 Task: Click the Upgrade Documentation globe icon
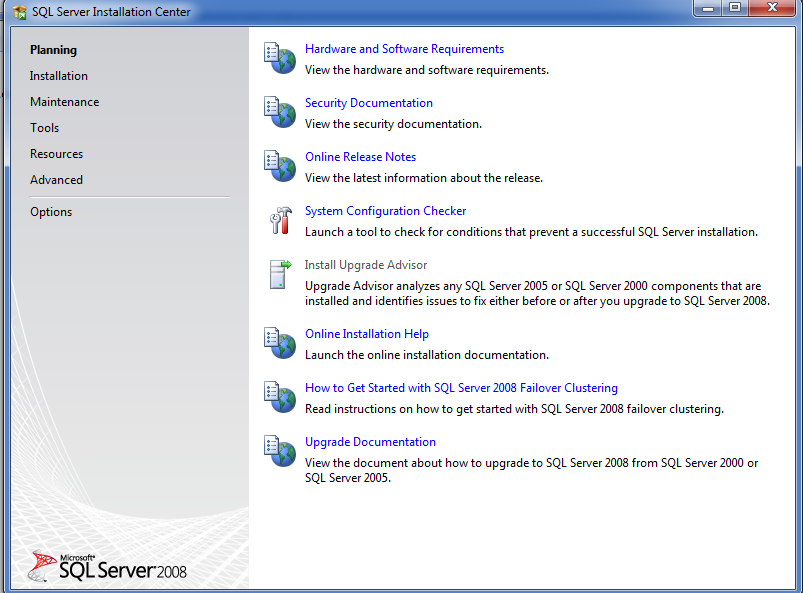point(280,451)
